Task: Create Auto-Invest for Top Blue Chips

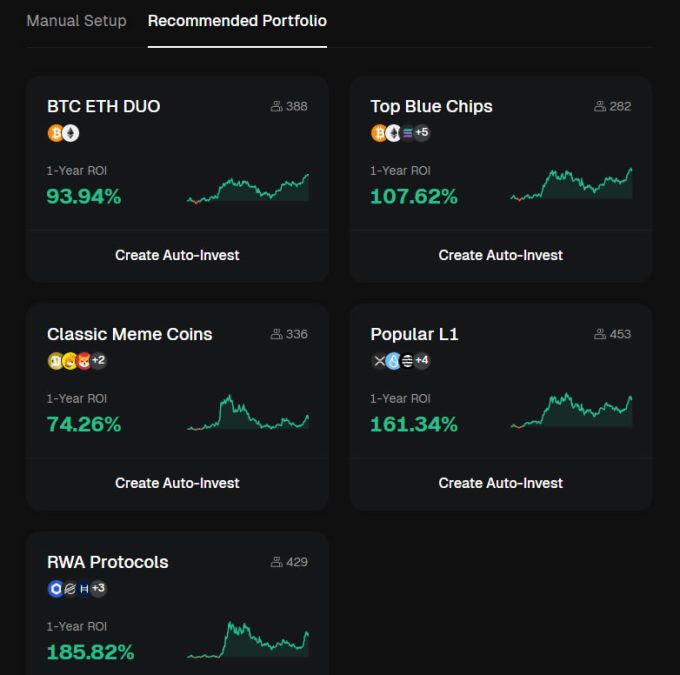Action: coord(500,255)
